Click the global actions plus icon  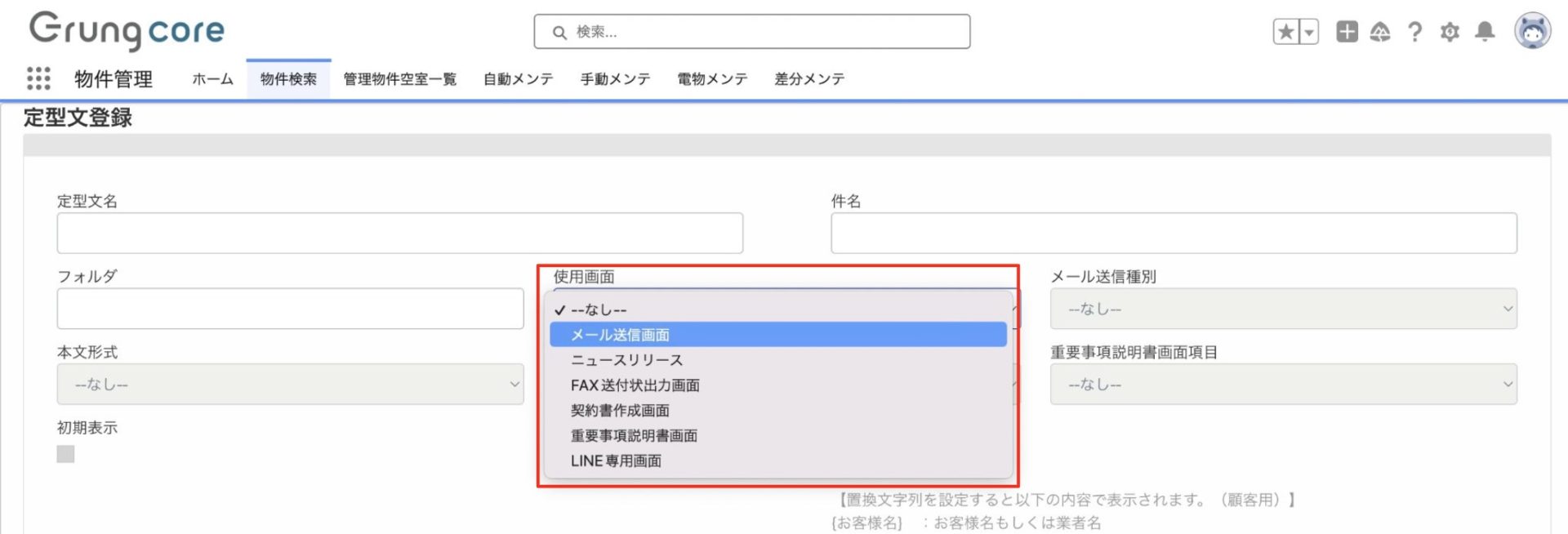click(x=1347, y=32)
